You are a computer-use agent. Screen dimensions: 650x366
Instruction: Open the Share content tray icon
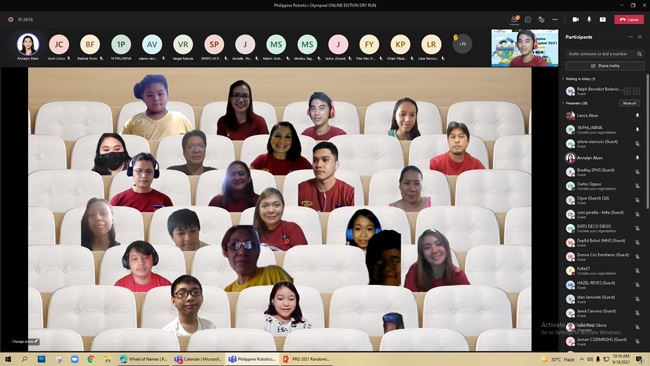tap(602, 19)
